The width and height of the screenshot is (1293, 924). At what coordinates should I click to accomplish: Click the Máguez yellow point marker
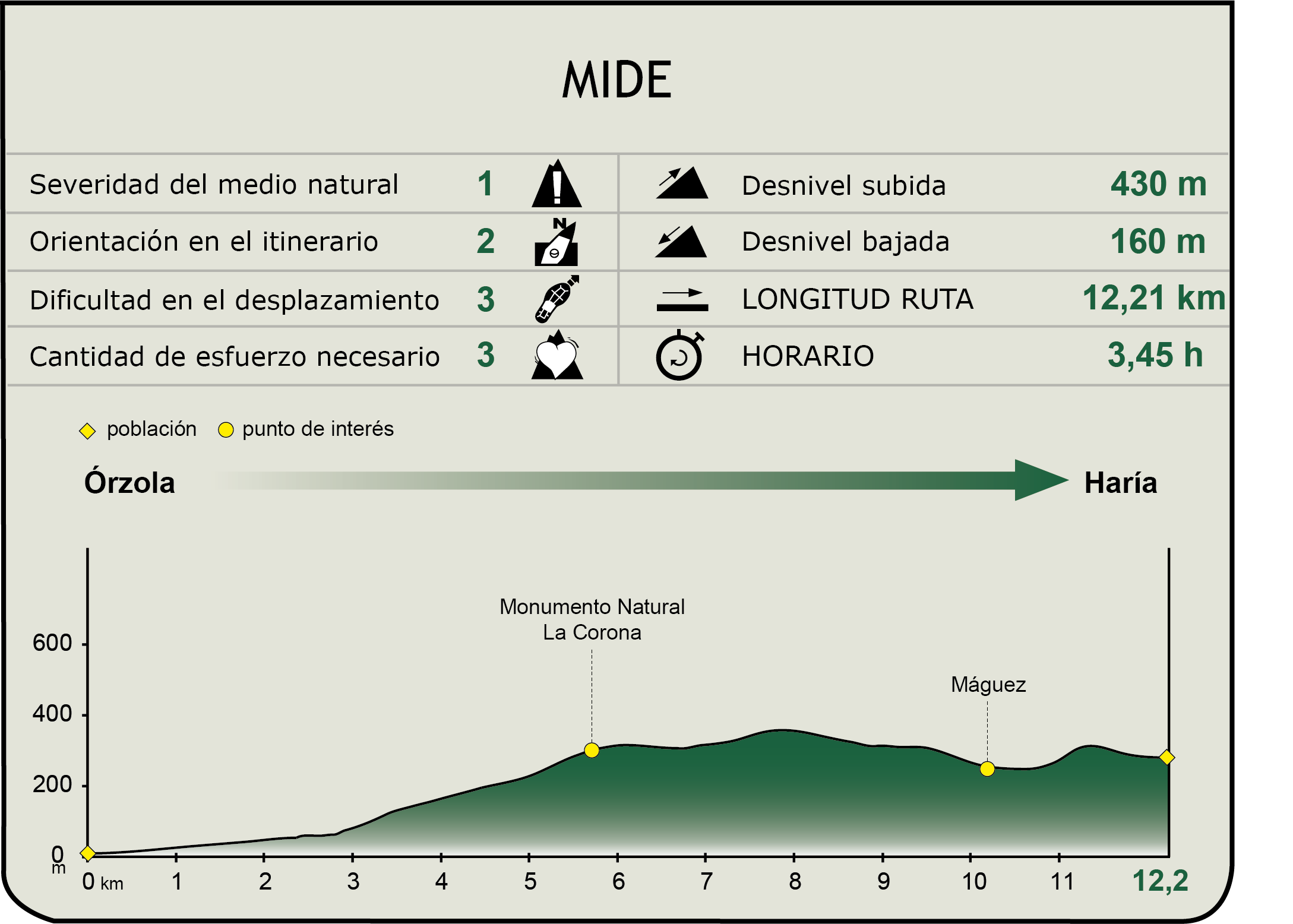[x=987, y=769]
